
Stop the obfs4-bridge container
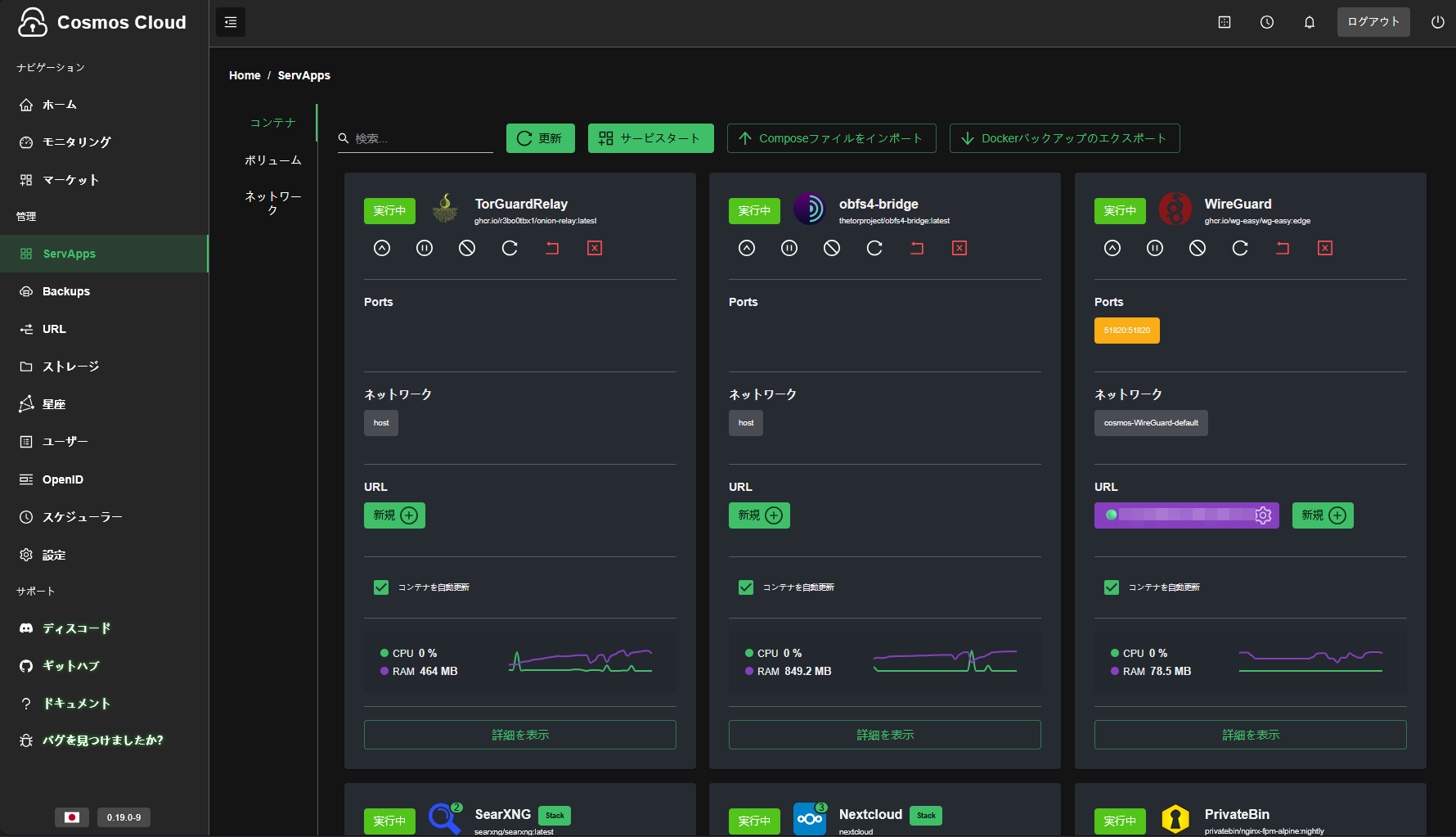click(x=832, y=248)
